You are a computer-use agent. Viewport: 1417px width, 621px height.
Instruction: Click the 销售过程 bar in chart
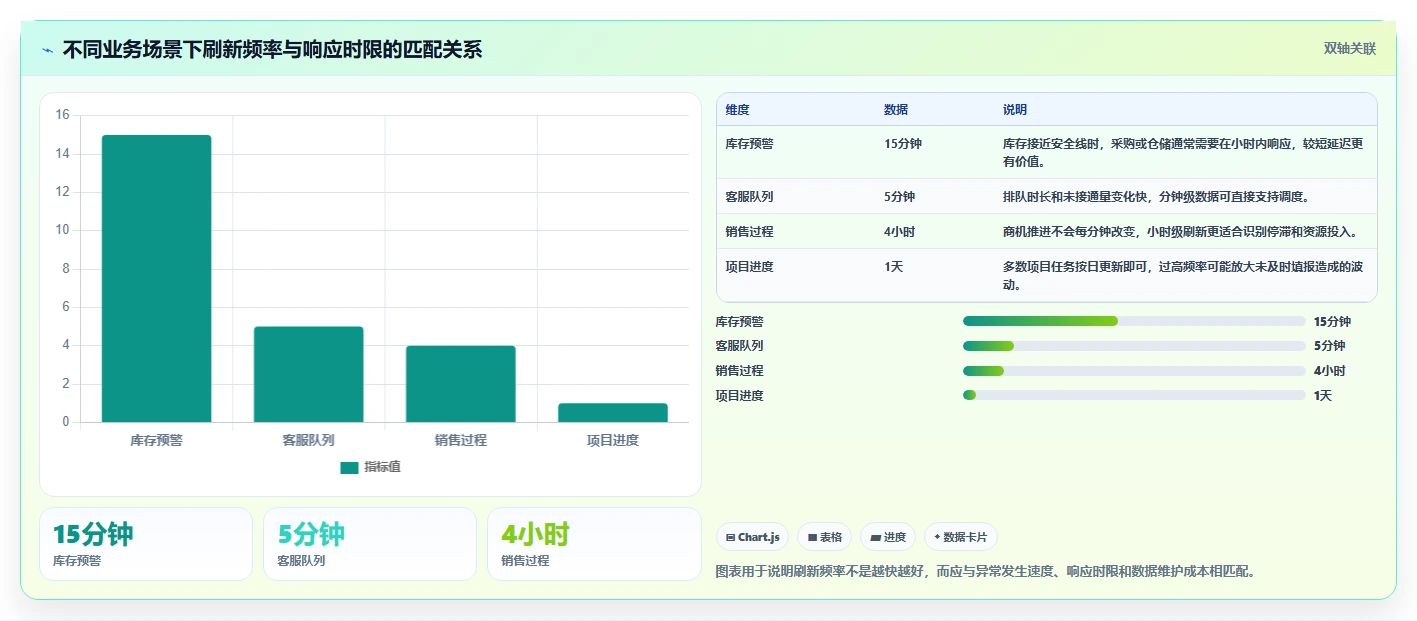point(460,384)
